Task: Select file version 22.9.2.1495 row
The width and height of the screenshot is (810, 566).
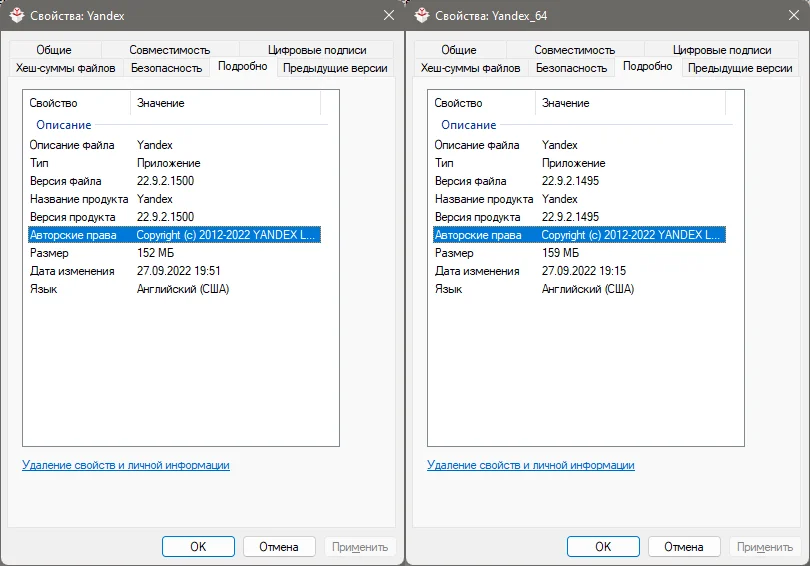Action: click(580, 181)
